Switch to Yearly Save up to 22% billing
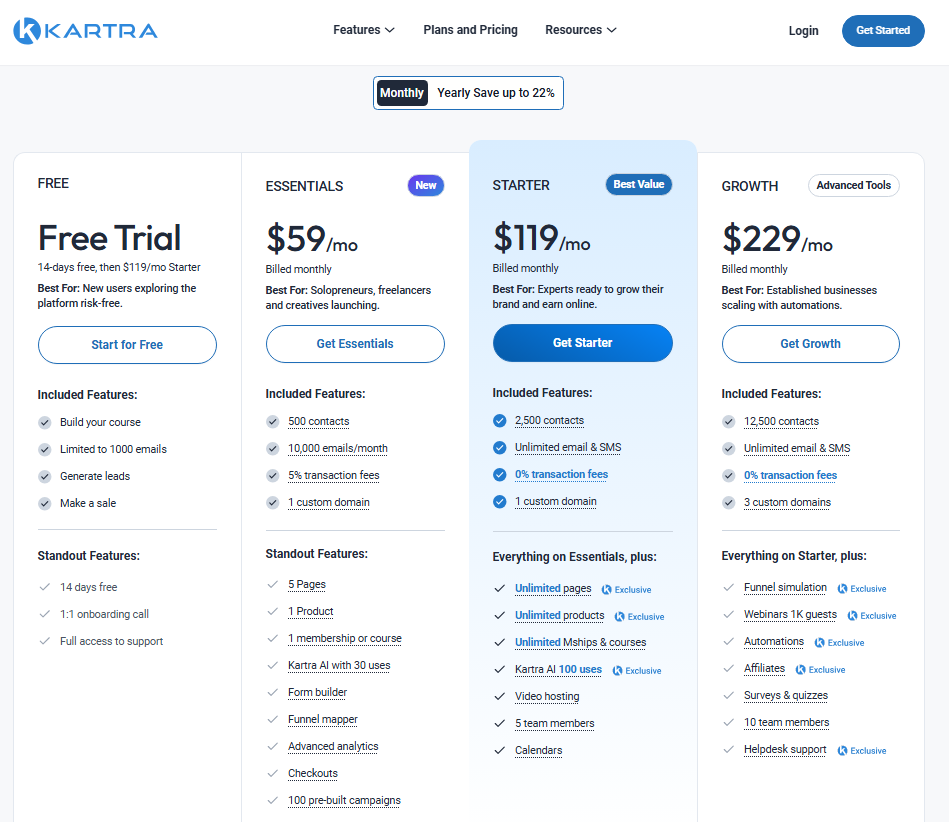This screenshot has width=949, height=822. (496, 93)
